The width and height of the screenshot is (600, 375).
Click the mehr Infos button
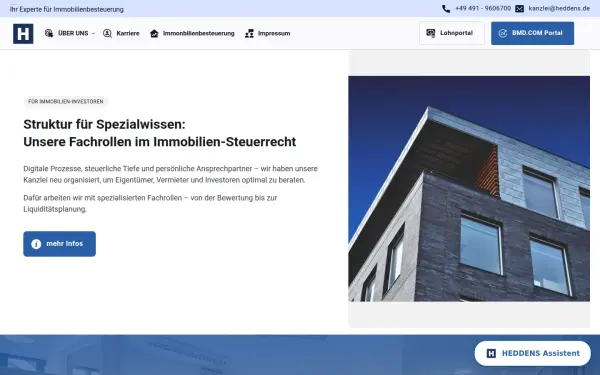(x=60, y=244)
